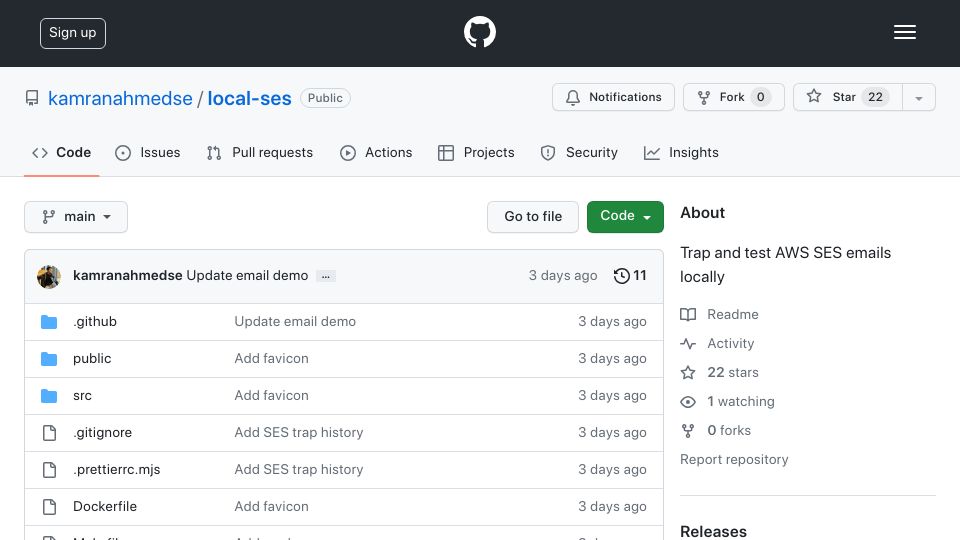Switch to the Projects tab
The image size is (960, 540).
point(476,152)
